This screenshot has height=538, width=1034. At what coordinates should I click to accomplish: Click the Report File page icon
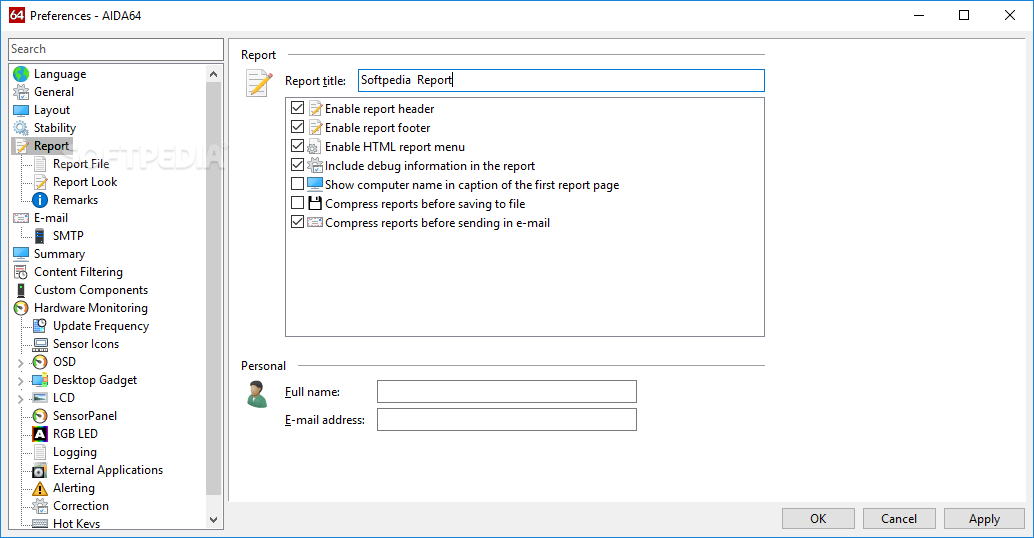click(x=40, y=164)
